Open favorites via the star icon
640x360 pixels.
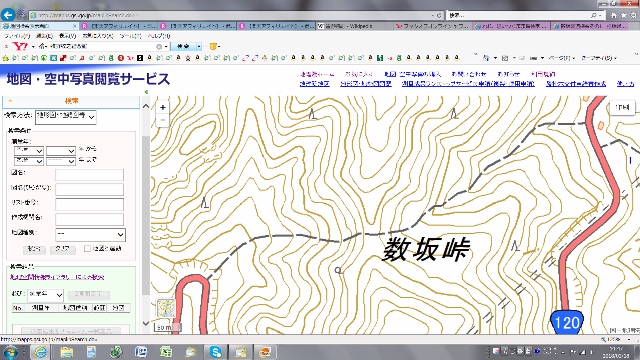624,15
